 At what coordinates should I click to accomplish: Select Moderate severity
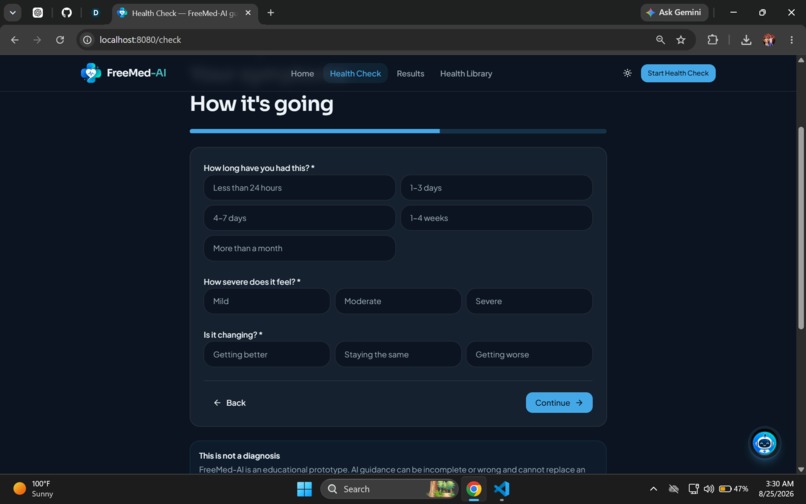pyautogui.click(x=398, y=301)
